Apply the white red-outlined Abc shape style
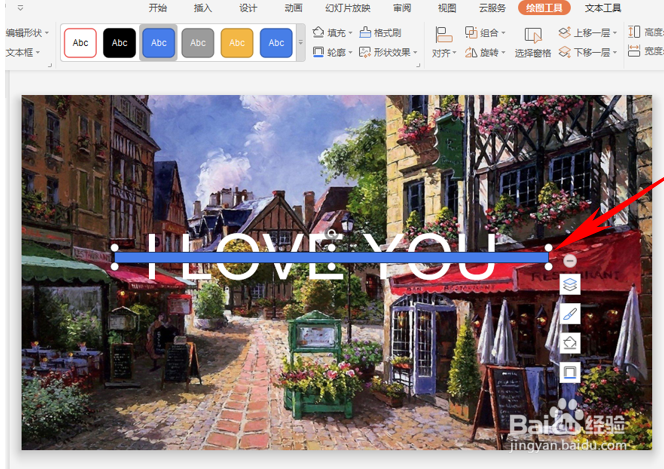This screenshot has height=469, width=664. (x=80, y=43)
